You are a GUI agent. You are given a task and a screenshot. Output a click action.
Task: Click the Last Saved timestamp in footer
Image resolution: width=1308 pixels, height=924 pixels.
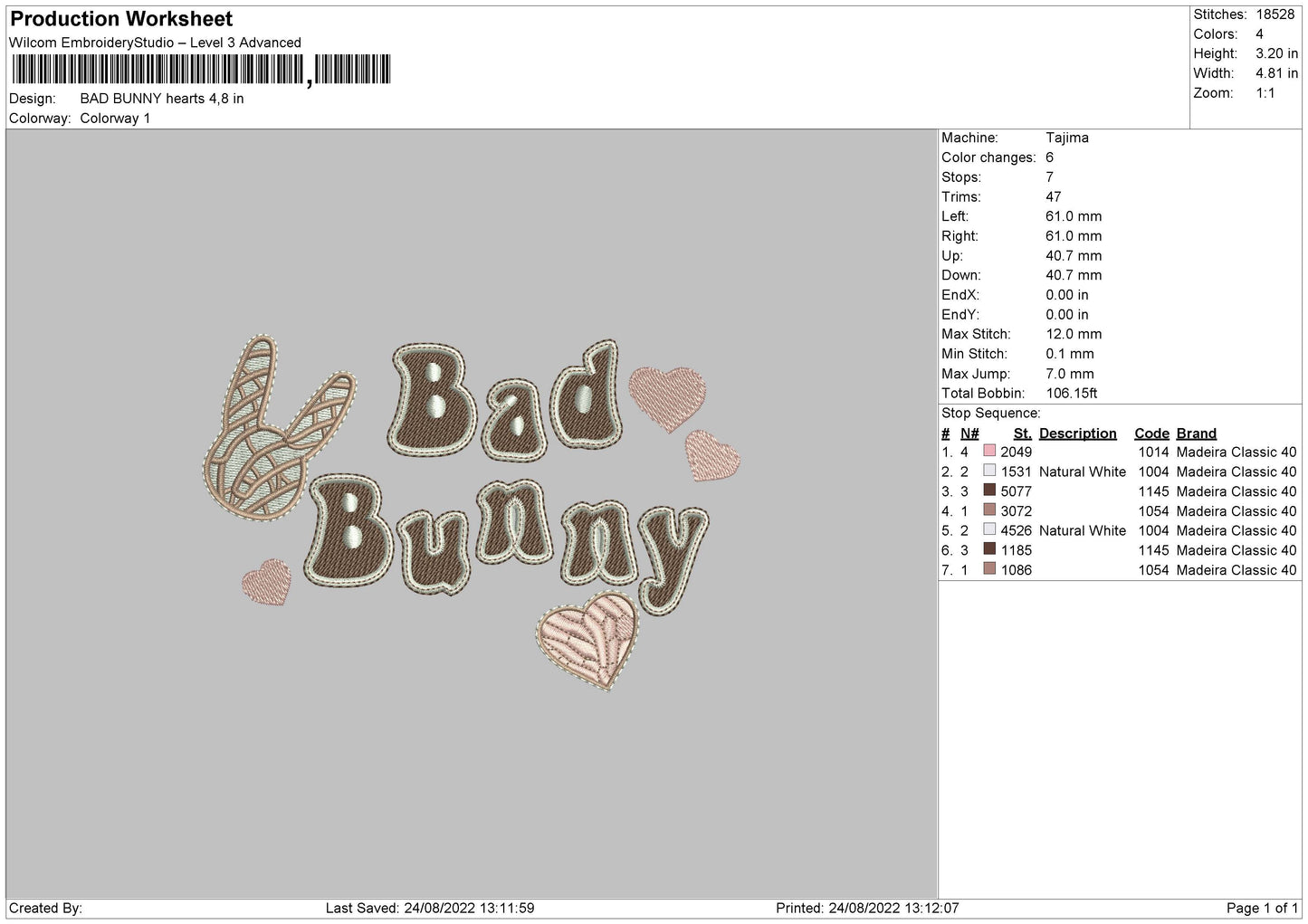click(430, 908)
